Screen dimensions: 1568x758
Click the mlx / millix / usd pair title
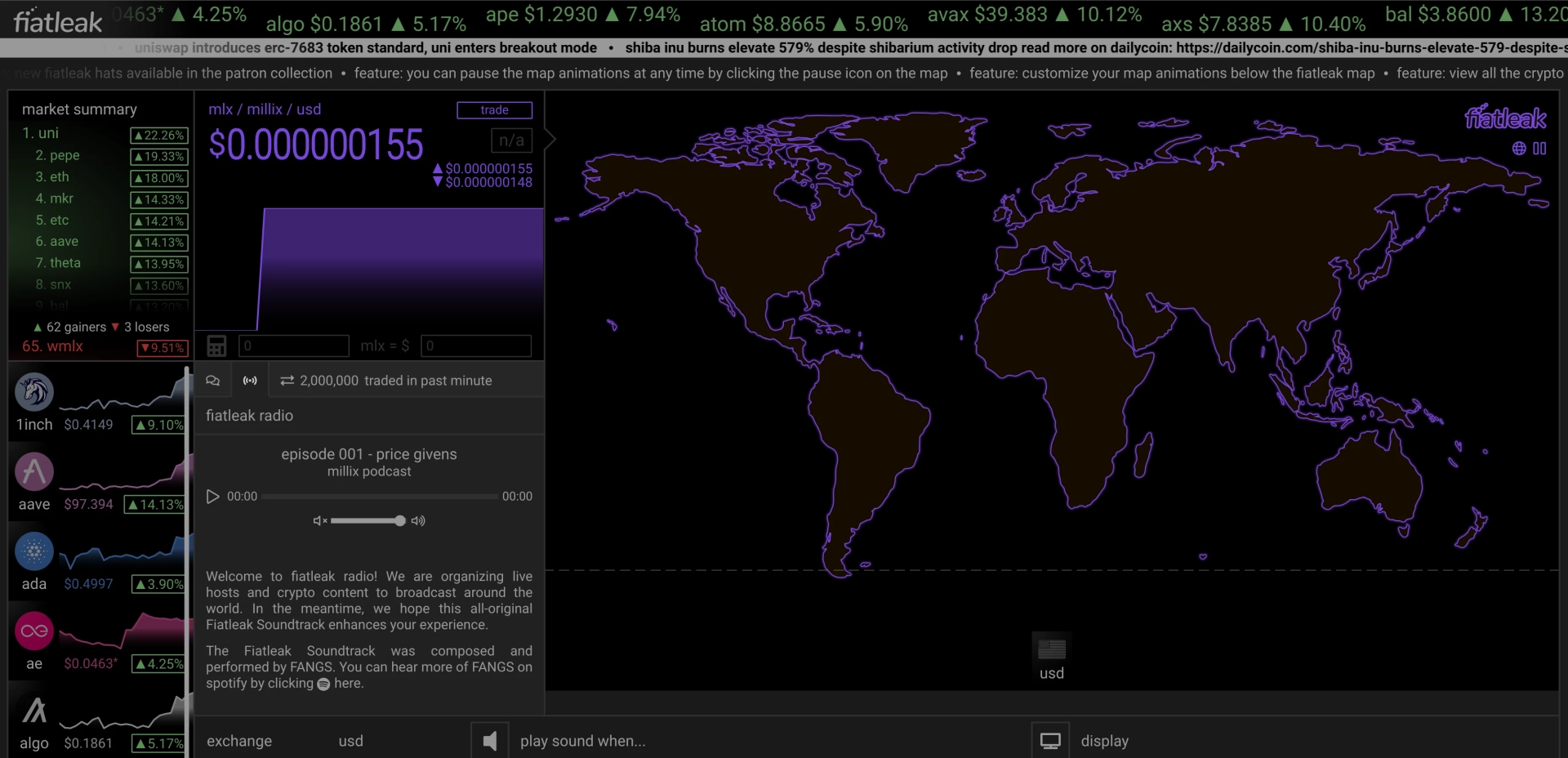tap(265, 109)
